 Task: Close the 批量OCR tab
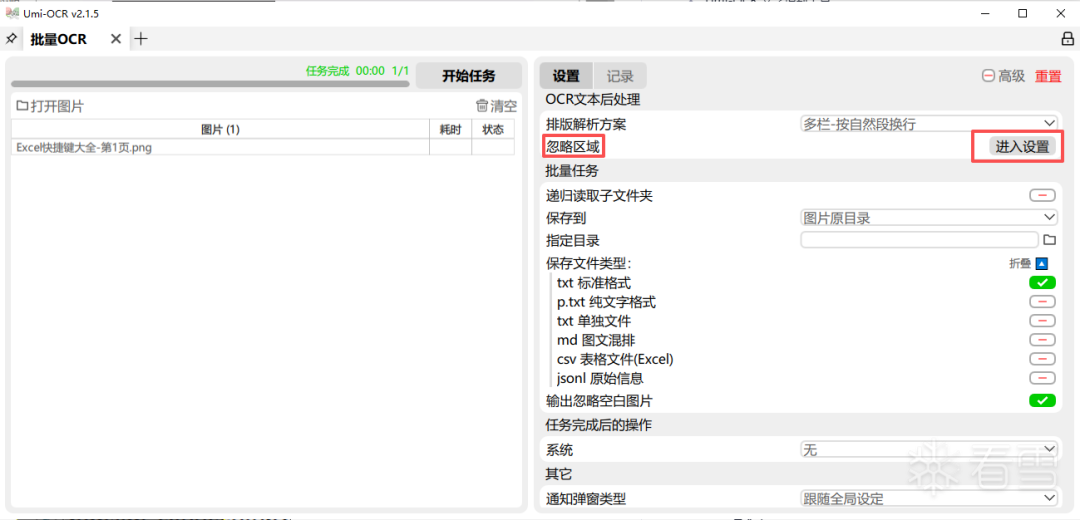116,39
